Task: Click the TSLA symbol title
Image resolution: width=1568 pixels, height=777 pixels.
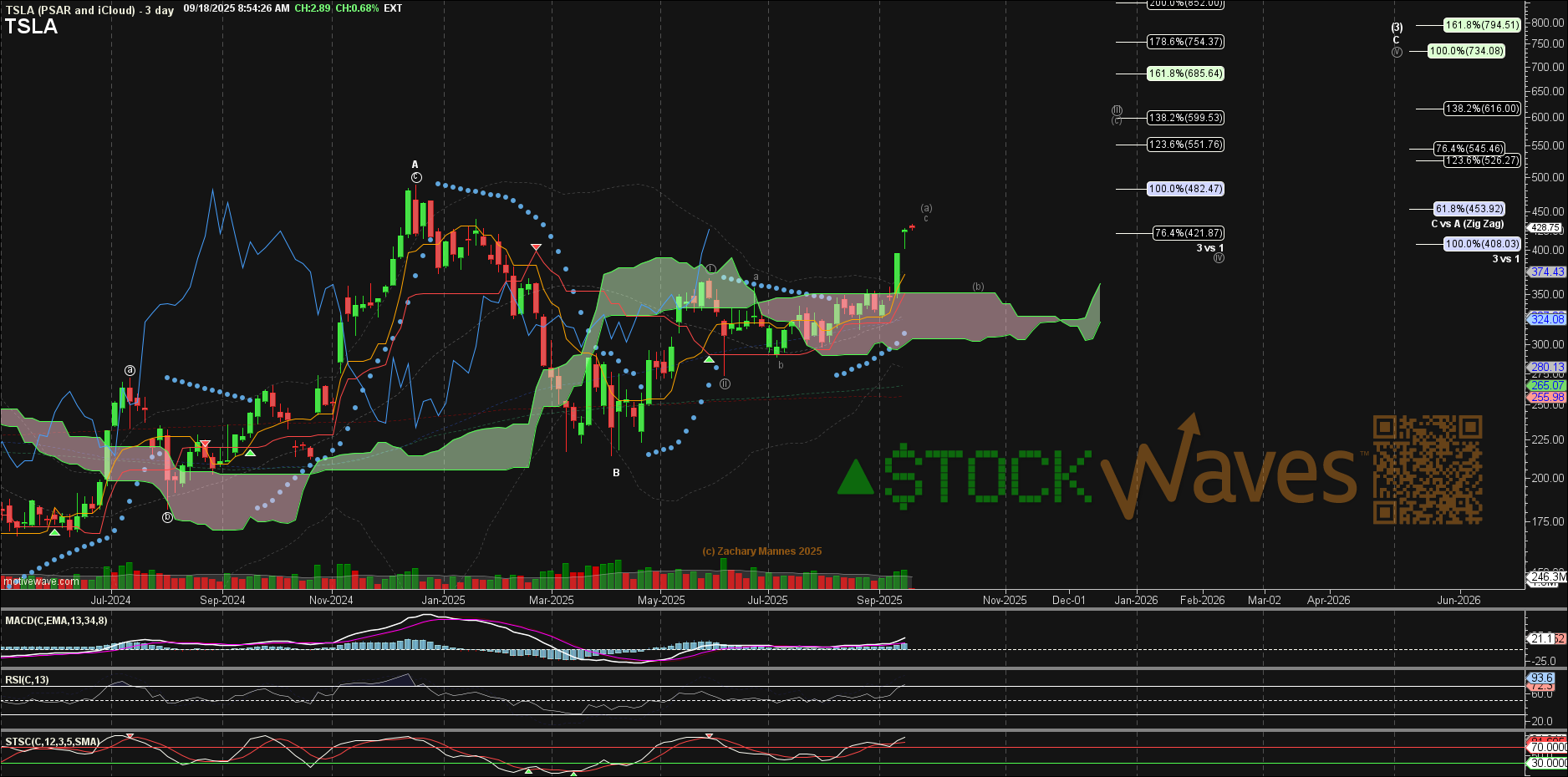Action: tap(32, 27)
